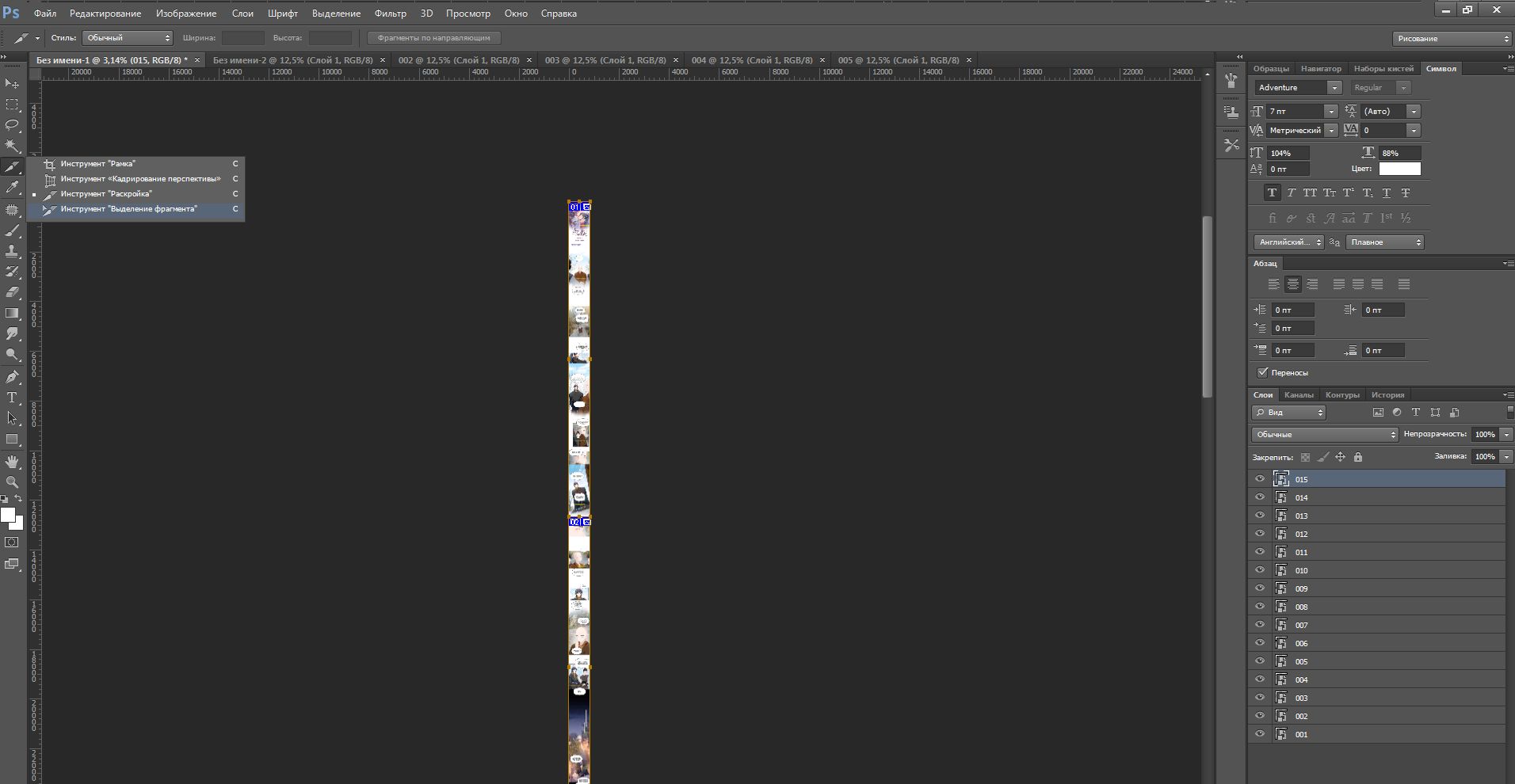Click the background color swatch
The image size is (1515, 784).
pos(18,524)
